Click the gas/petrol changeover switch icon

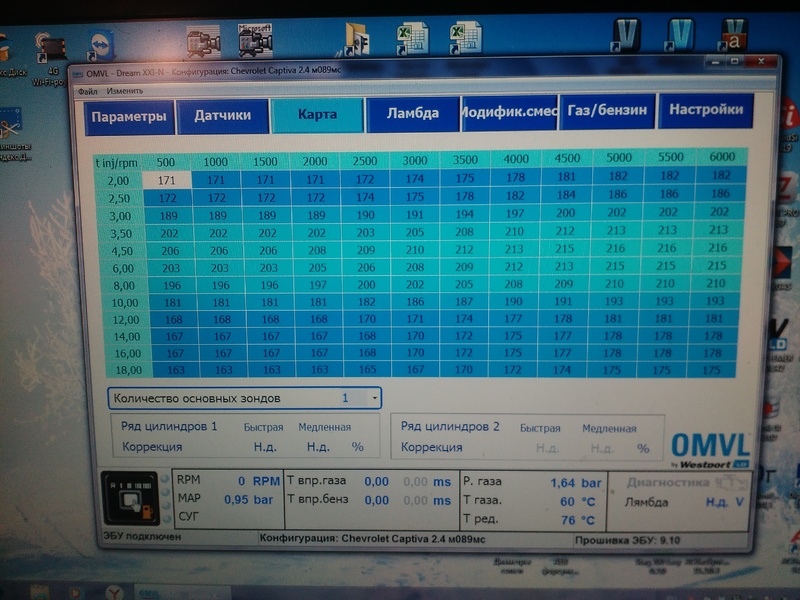pos(129,497)
